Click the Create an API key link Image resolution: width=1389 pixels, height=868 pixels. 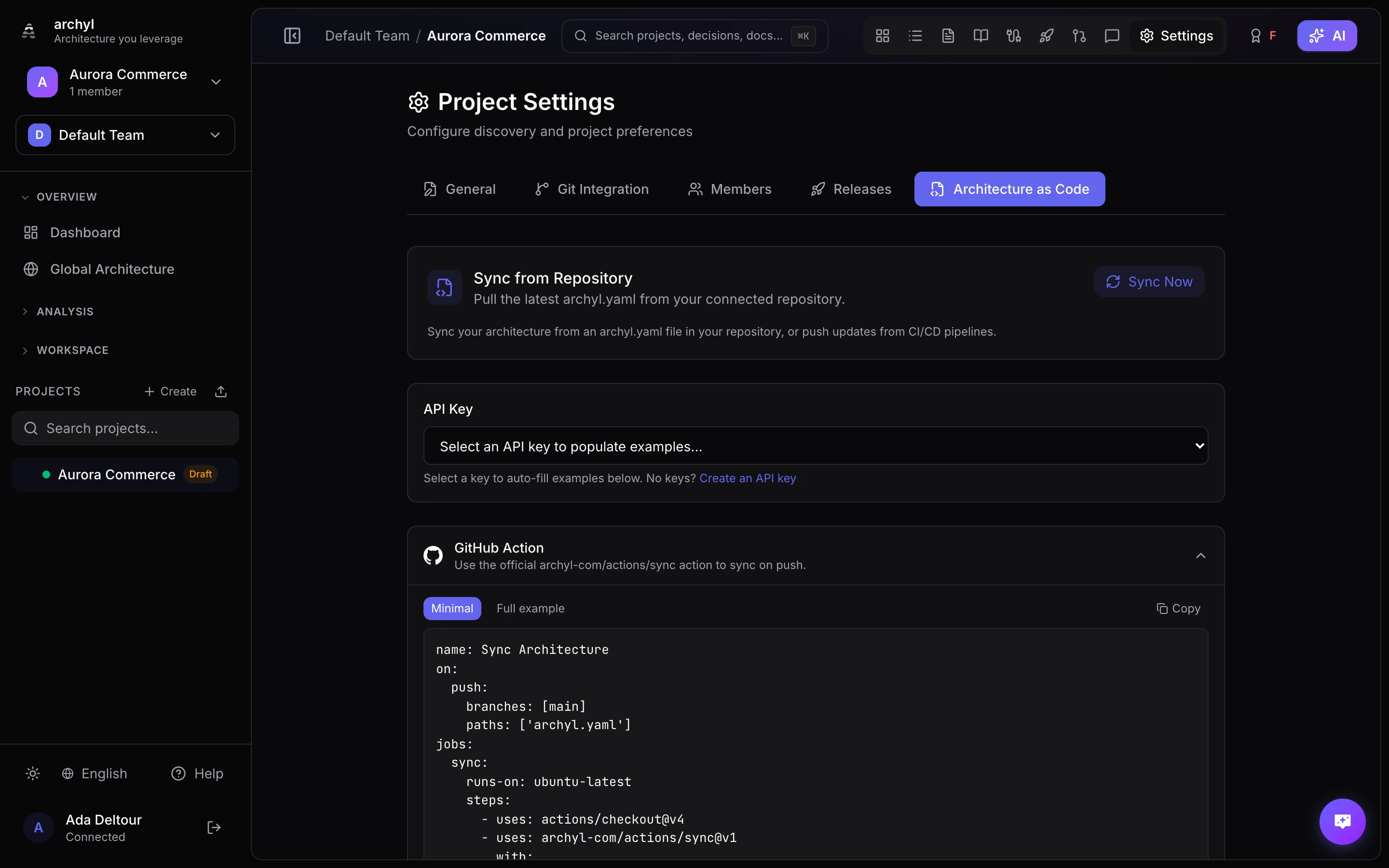(747, 478)
